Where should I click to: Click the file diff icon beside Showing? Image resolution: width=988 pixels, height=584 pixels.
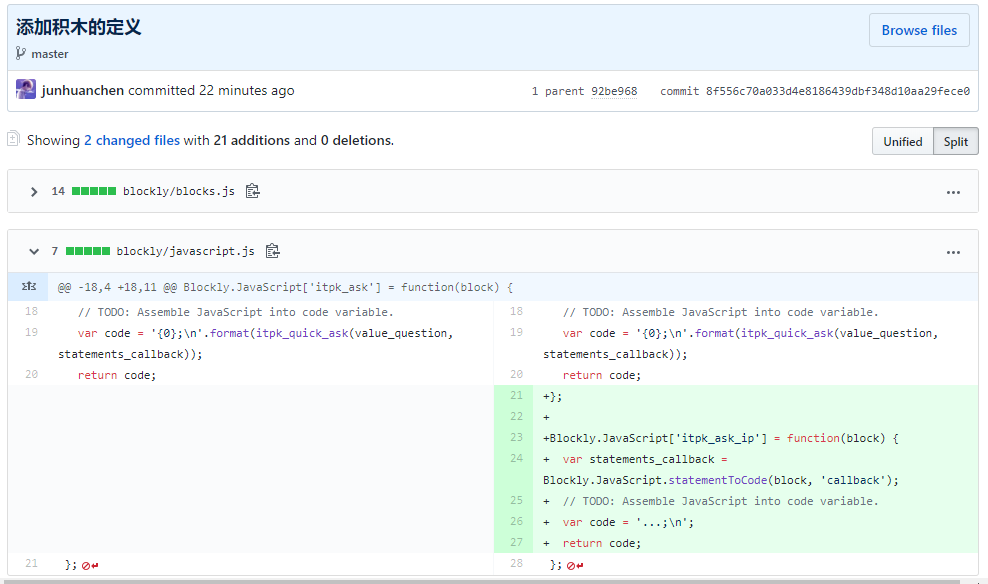[13, 139]
